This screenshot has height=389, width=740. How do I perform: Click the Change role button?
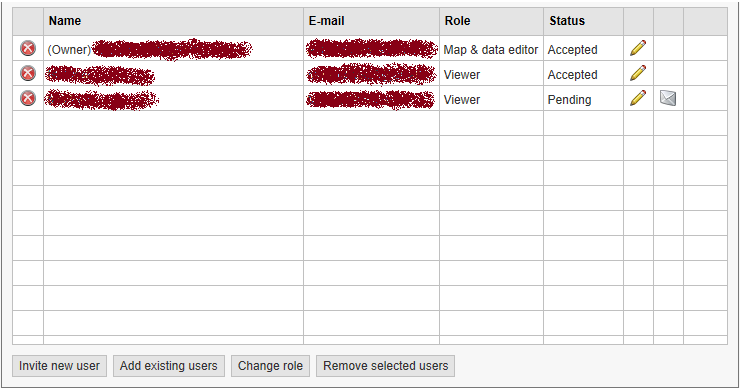[270, 366]
